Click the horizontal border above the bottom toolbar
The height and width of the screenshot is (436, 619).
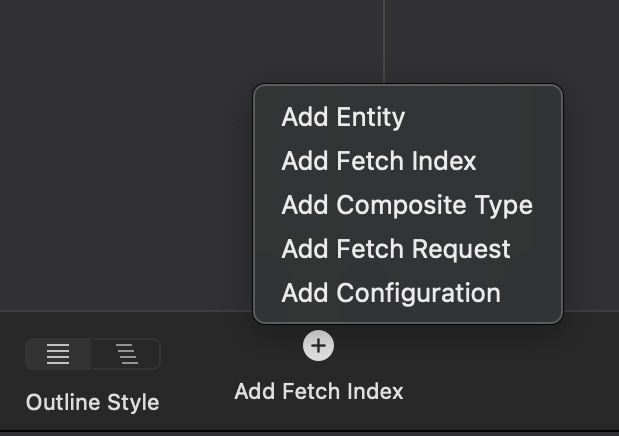click(126, 312)
